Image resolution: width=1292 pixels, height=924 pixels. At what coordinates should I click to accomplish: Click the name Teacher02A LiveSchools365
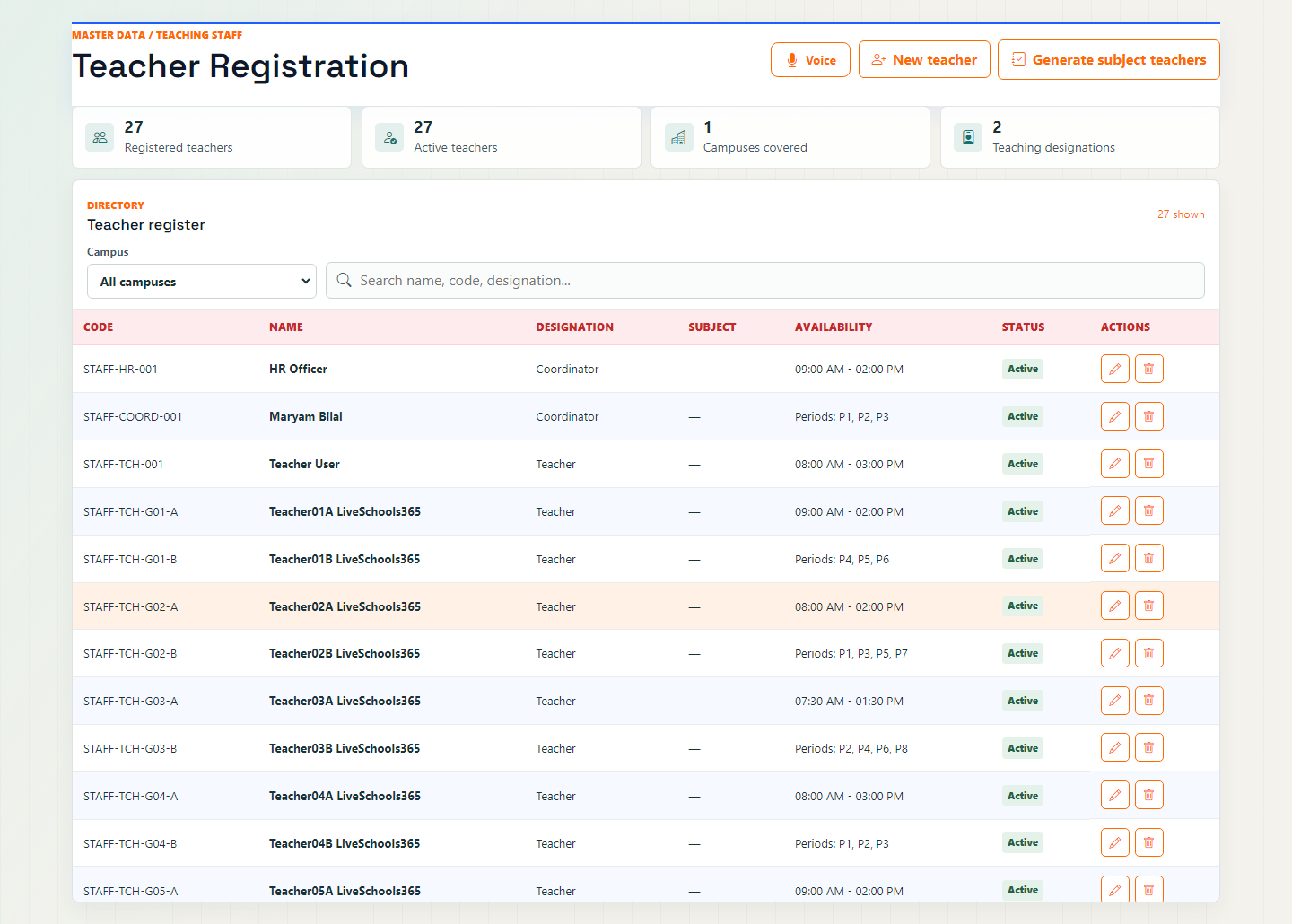(x=345, y=606)
